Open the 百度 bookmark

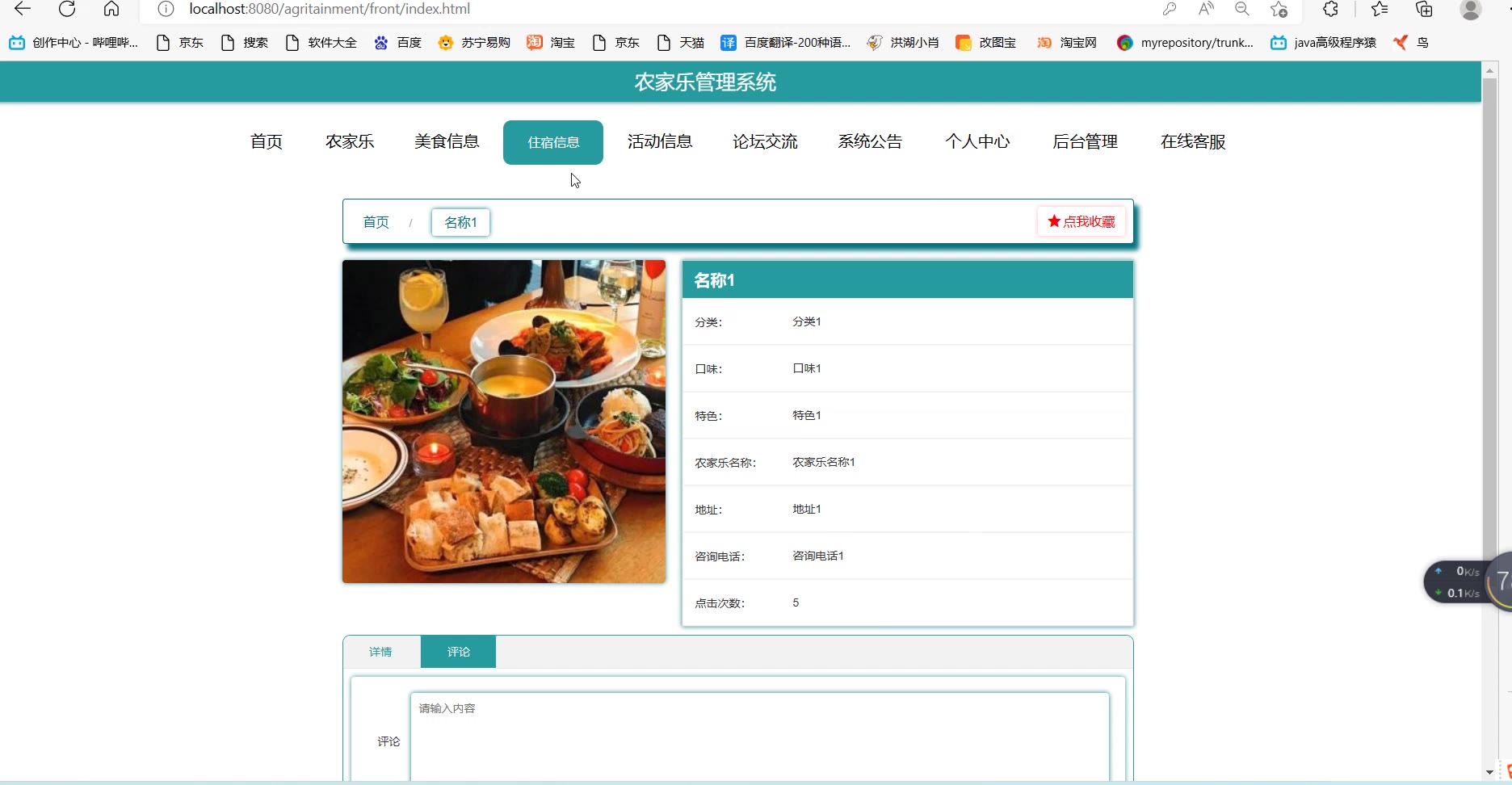pos(398,43)
